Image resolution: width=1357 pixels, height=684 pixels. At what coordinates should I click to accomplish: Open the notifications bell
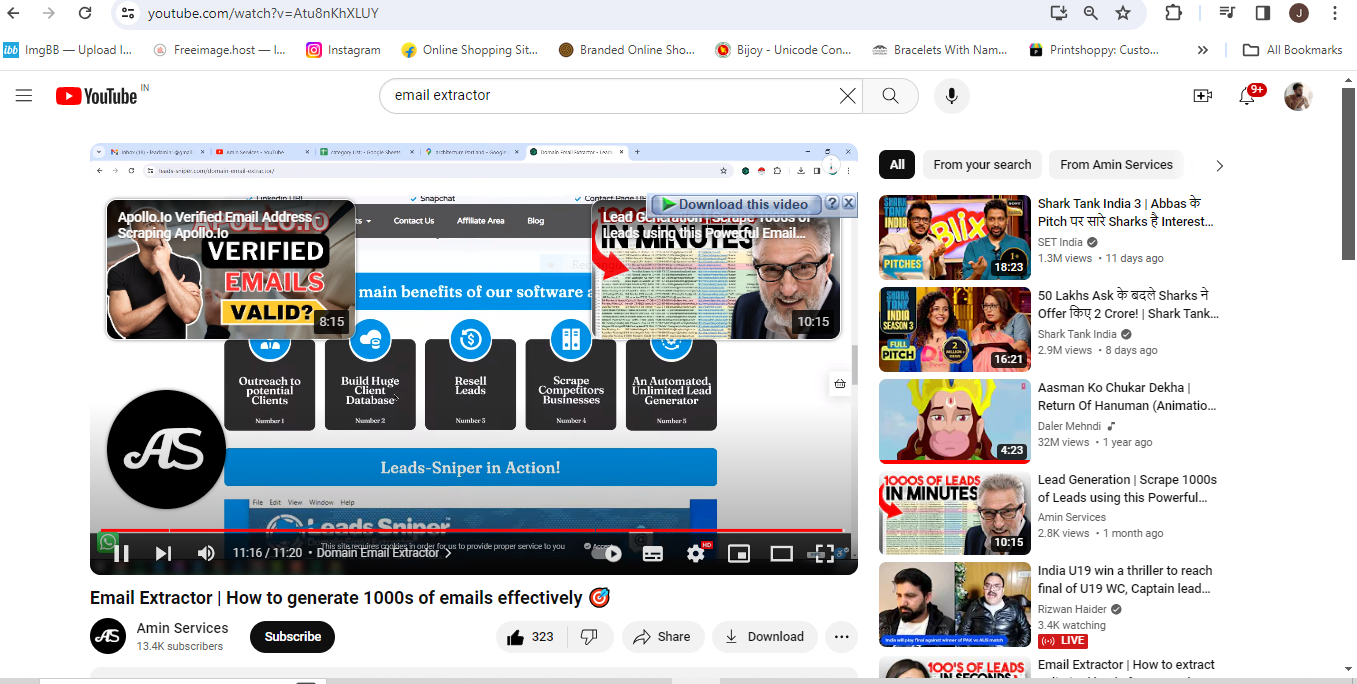(x=1247, y=96)
